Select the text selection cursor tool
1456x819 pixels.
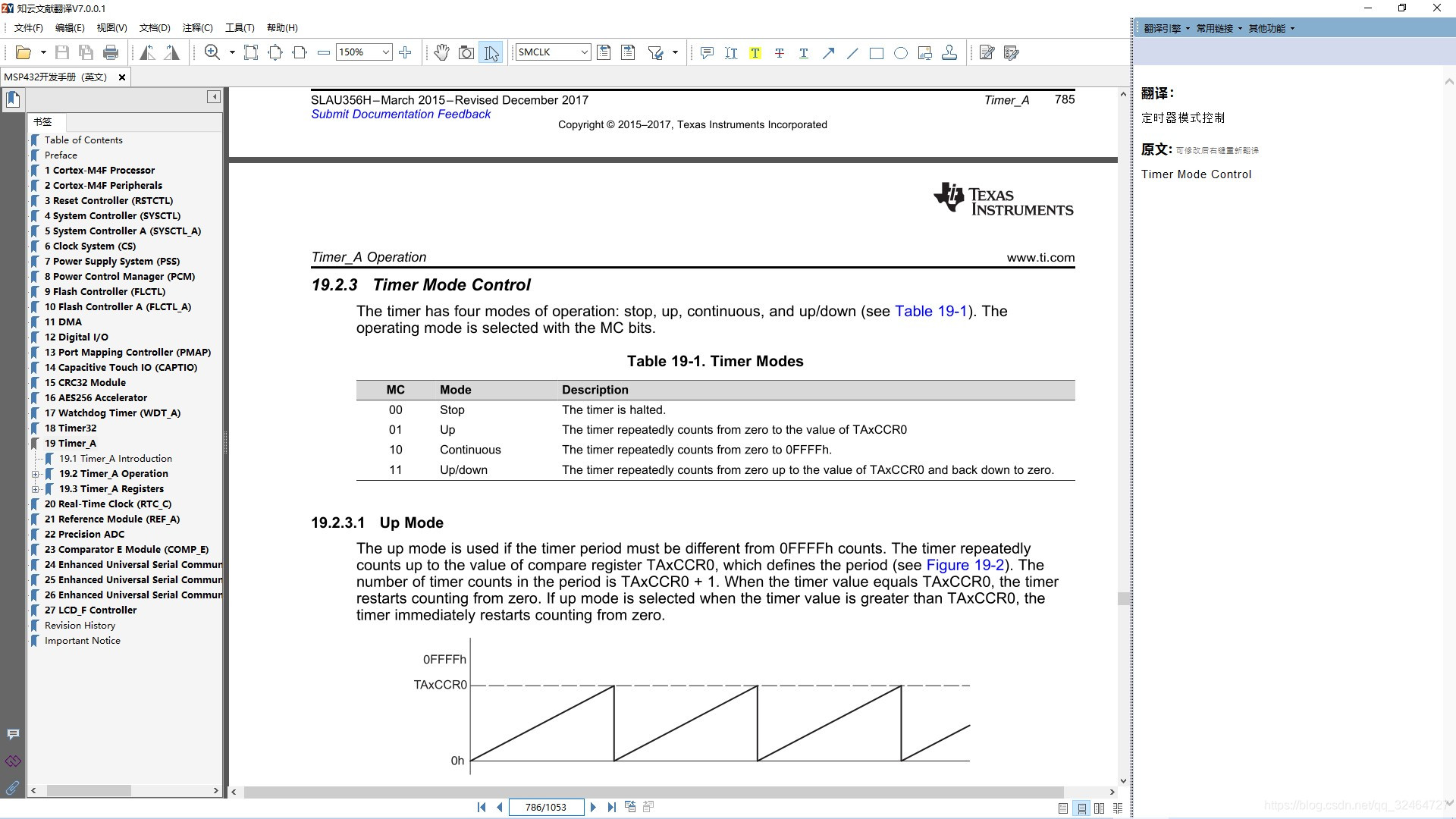click(491, 52)
